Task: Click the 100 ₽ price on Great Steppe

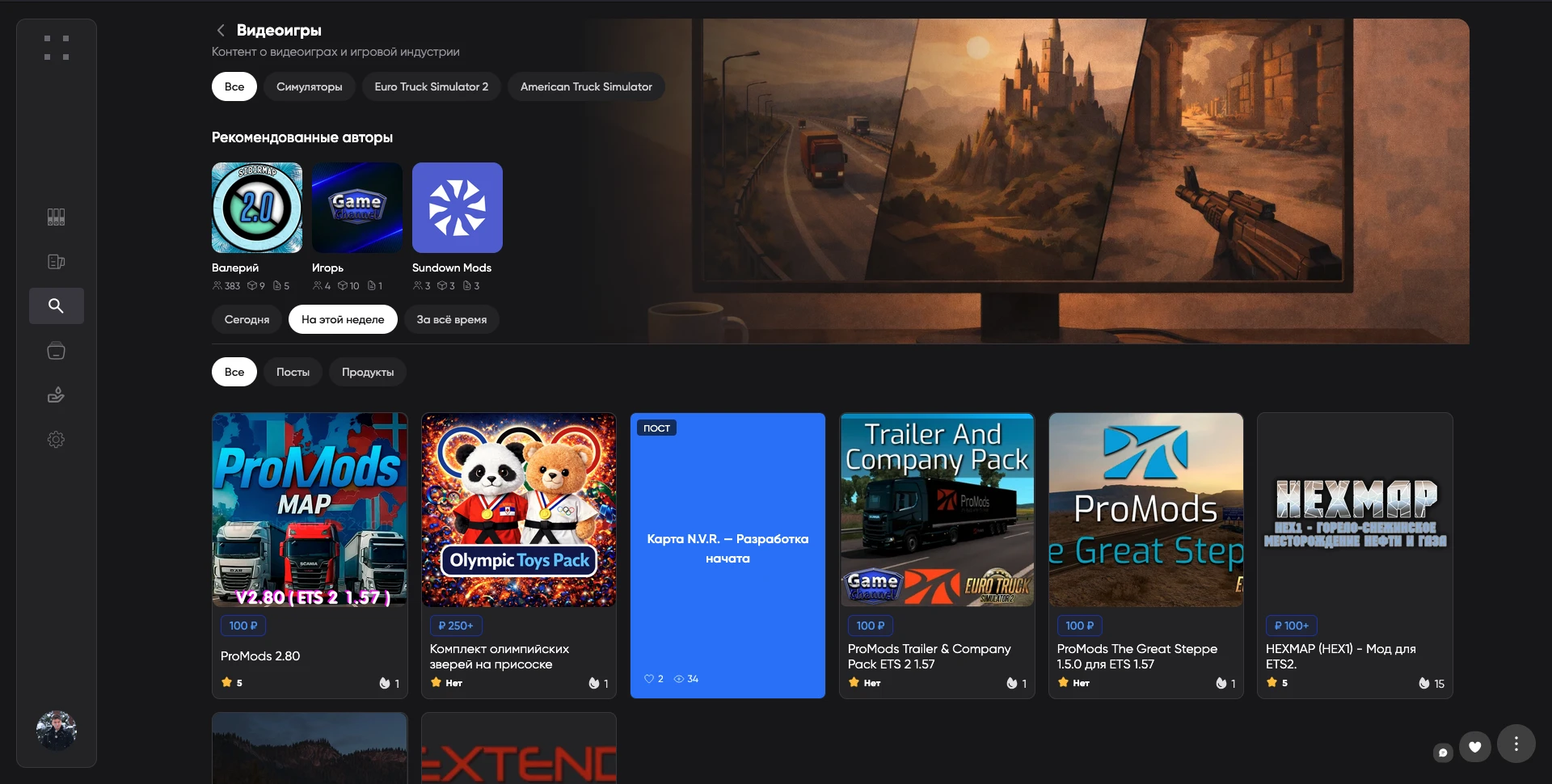Action: pos(1080,626)
